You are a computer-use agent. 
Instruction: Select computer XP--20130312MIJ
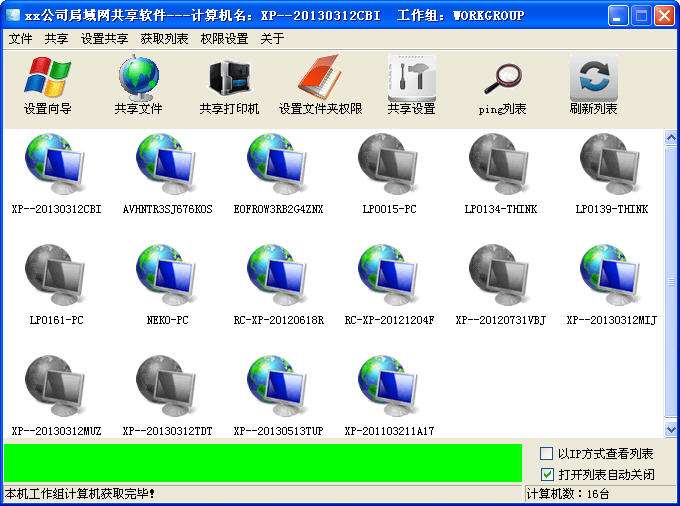pos(611,285)
